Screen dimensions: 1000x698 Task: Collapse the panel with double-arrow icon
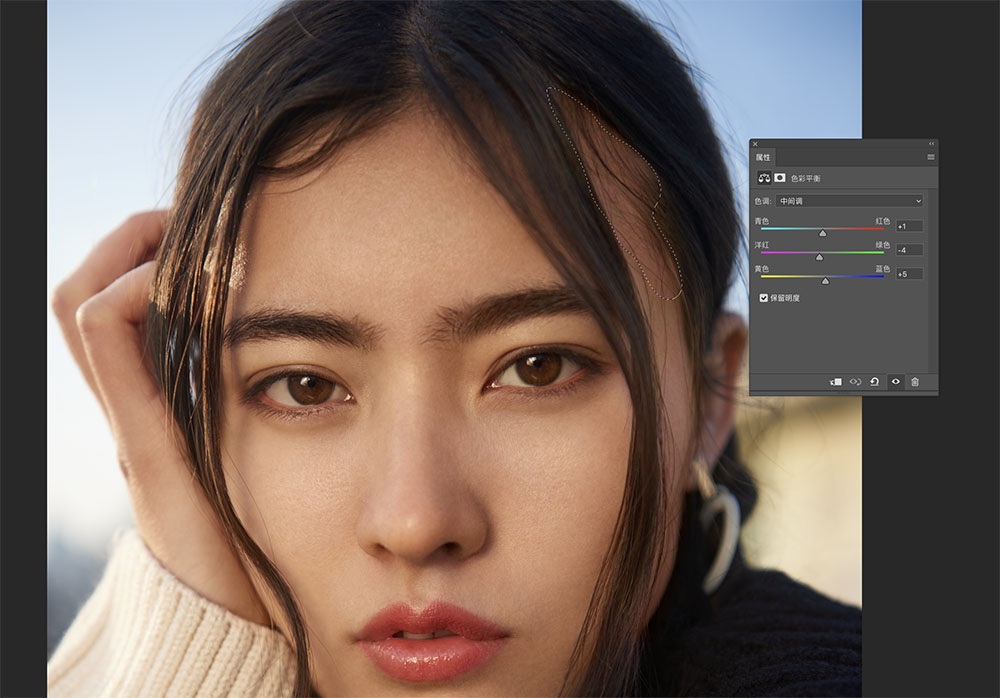coord(931,144)
